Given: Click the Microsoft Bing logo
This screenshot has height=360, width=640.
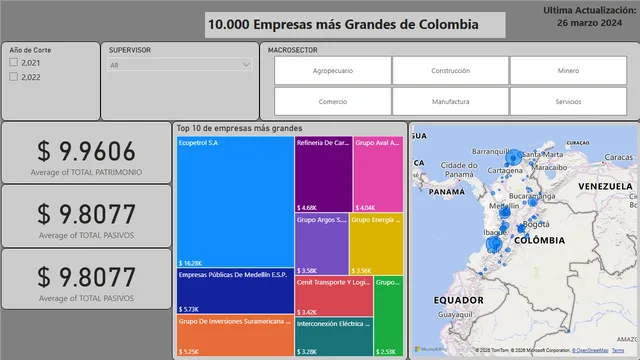Looking at the screenshot, I should (431, 349).
